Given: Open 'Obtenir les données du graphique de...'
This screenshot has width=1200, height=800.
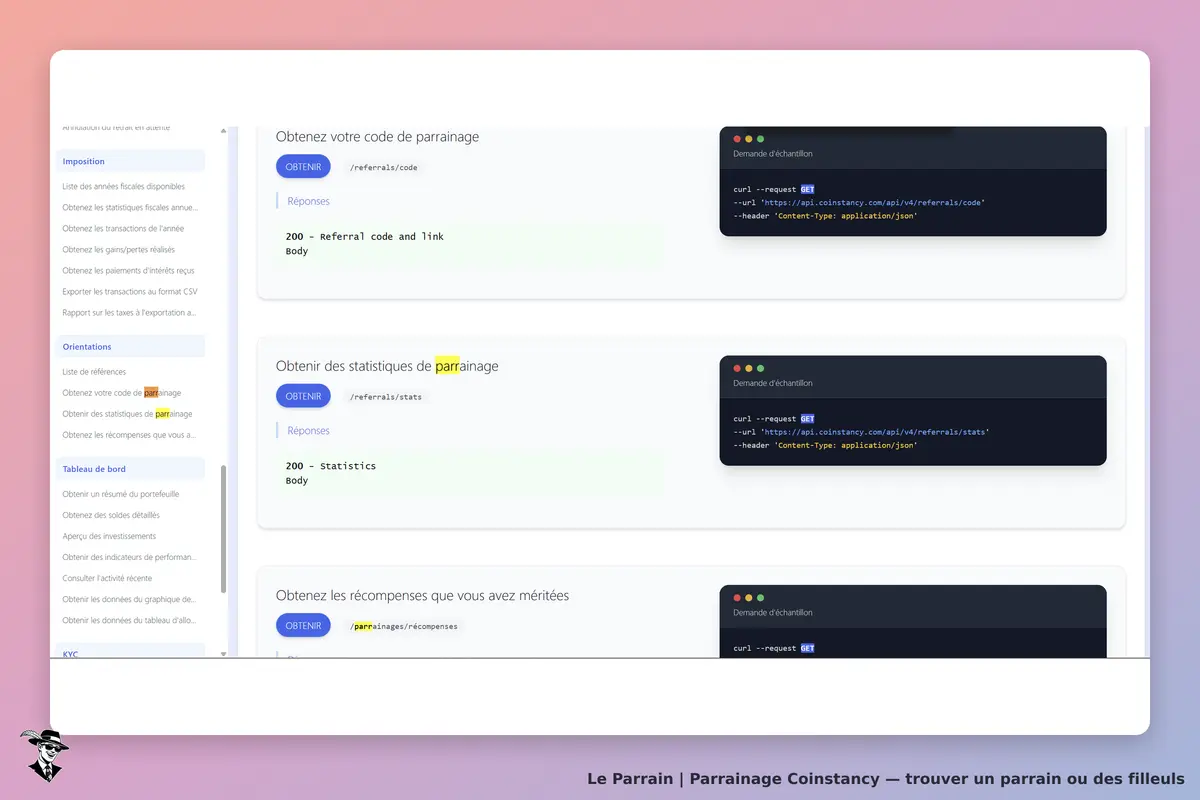Looking at the screenshot, I should click(130, 599).
